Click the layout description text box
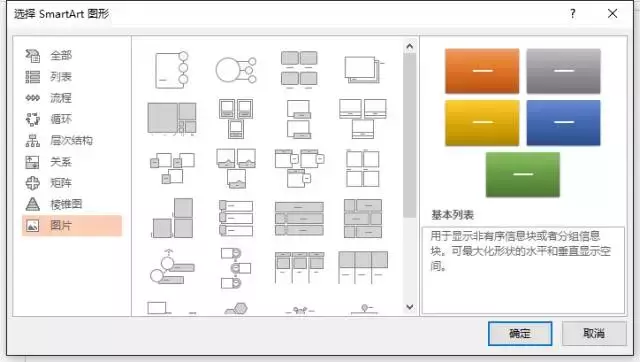Viewport: 640px width, 362px height. (x=523, y=270)
